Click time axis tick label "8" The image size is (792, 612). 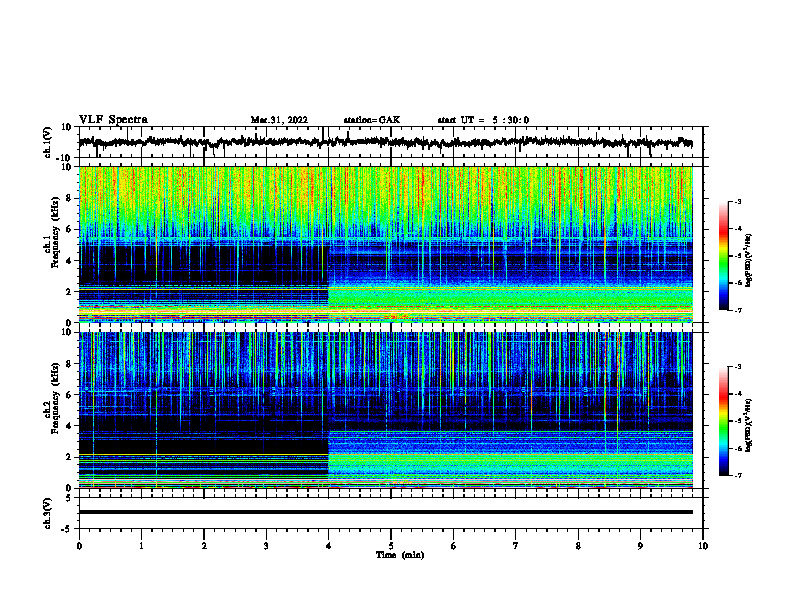coord(578,546)
